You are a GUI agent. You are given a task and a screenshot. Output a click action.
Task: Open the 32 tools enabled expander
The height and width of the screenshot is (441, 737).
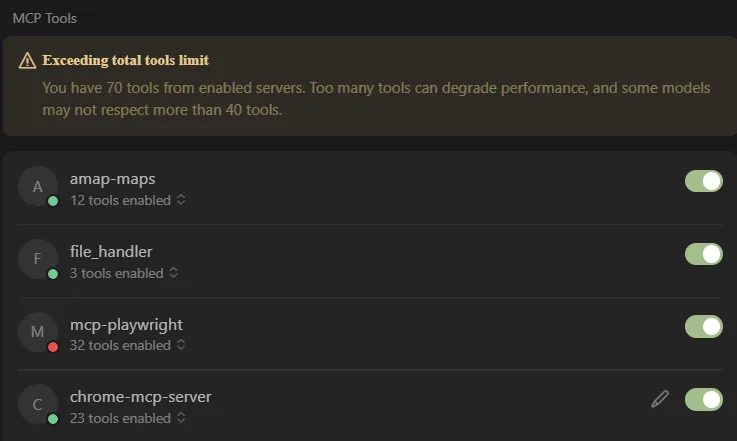128,346
